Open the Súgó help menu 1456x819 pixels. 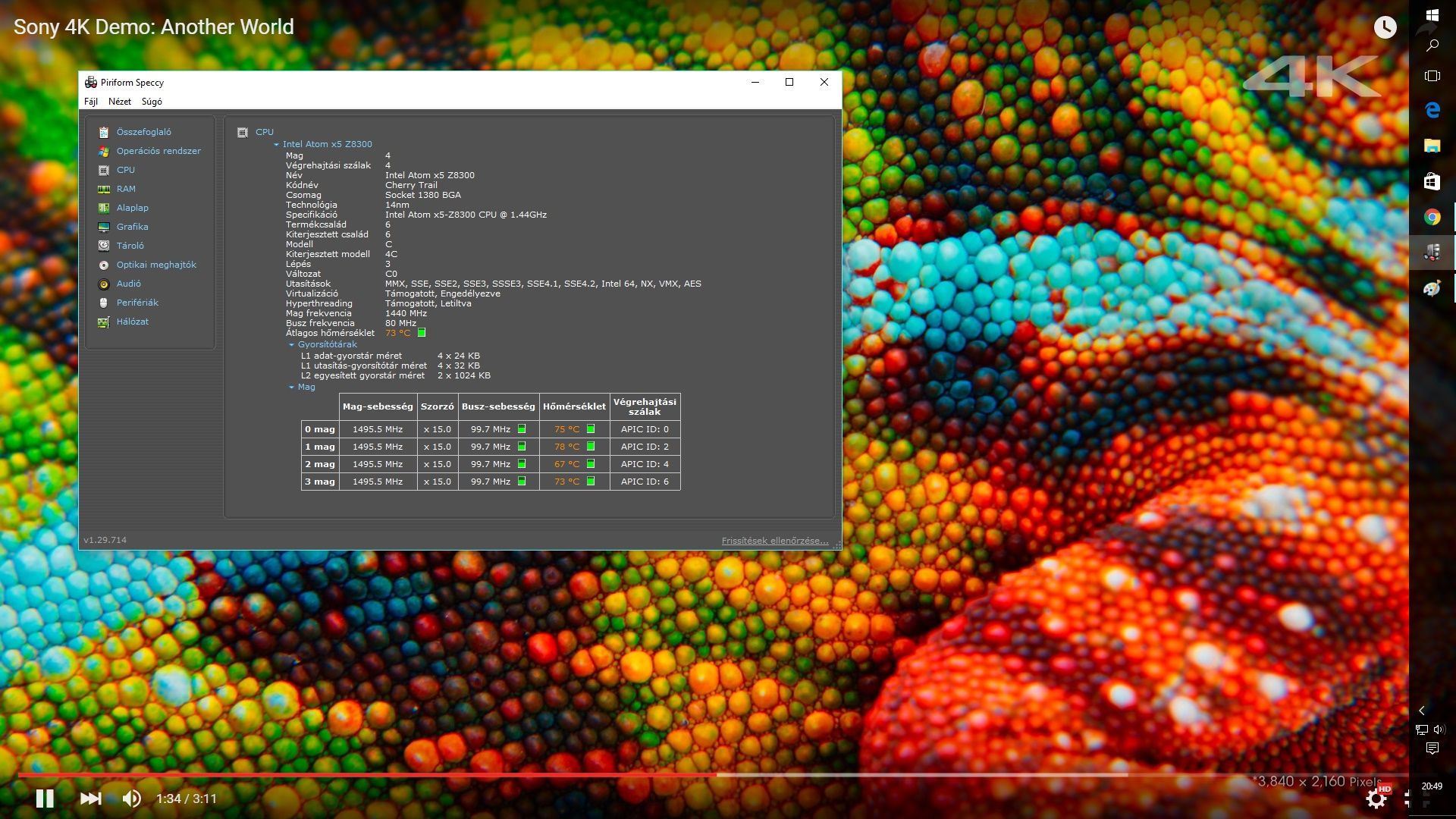coord(152,102)
